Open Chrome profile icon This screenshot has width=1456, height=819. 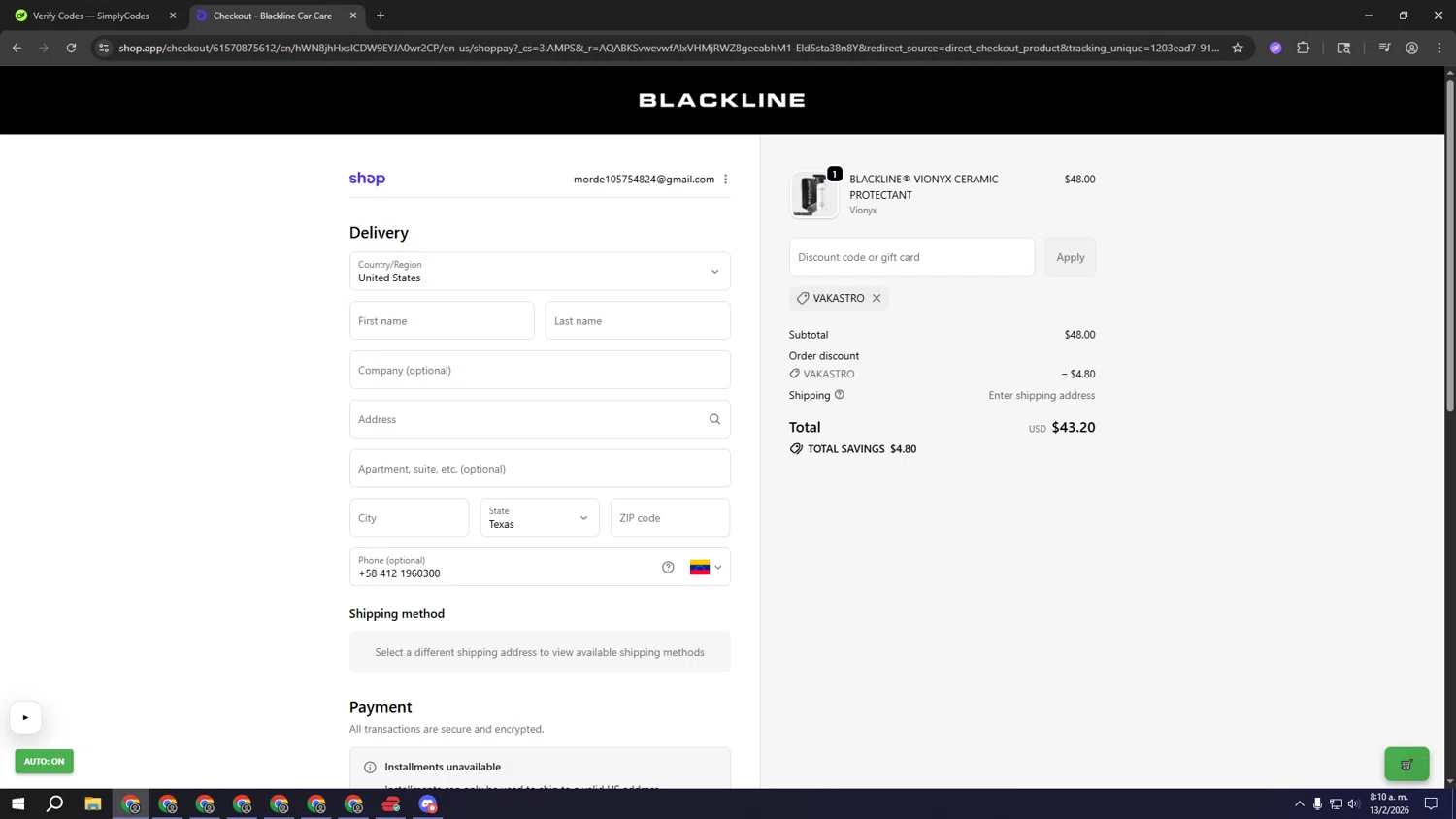coord(1411,48)
